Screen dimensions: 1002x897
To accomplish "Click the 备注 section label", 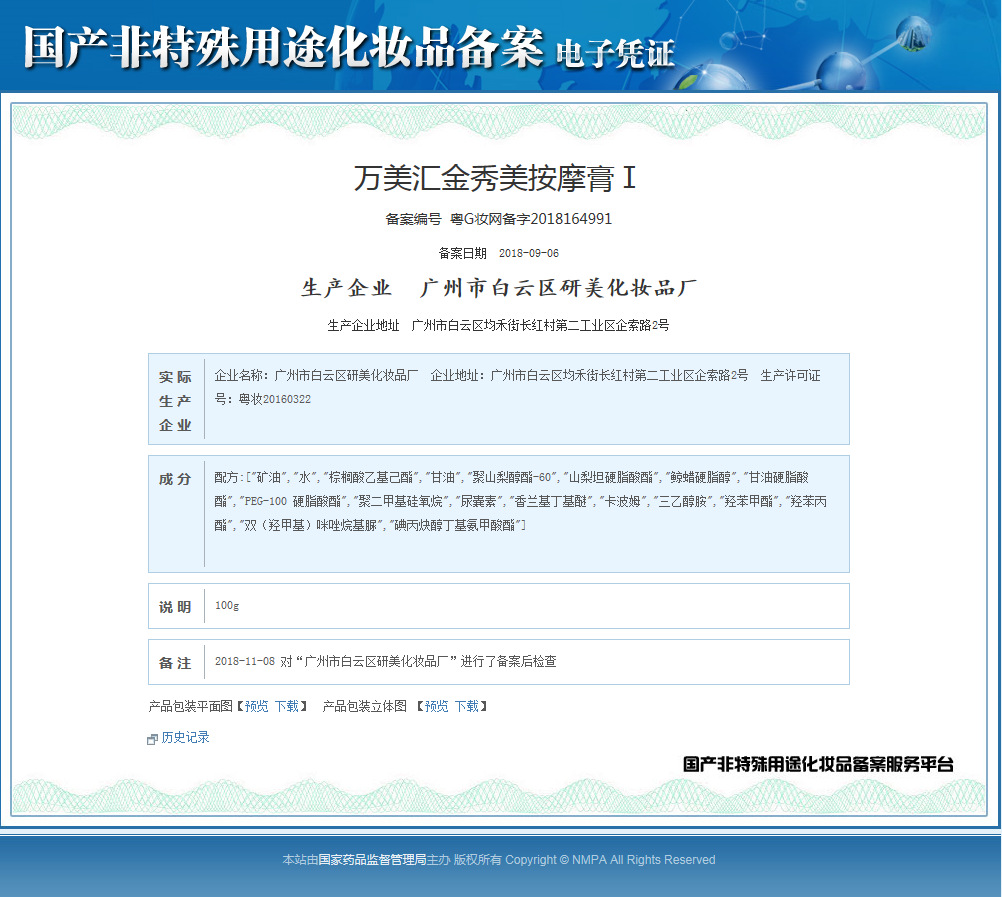I will pyautogui.click(x=175, y=663).
